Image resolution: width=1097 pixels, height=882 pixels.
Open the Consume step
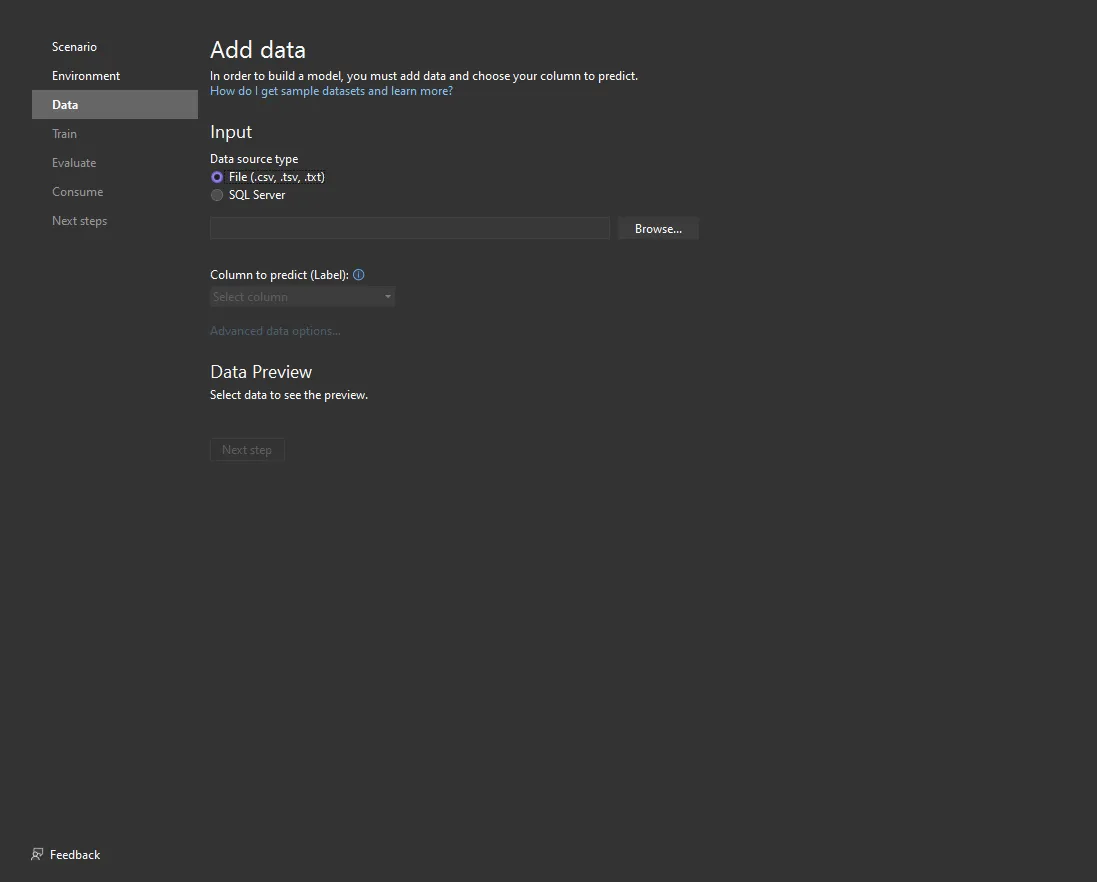(x=77, y=192)
